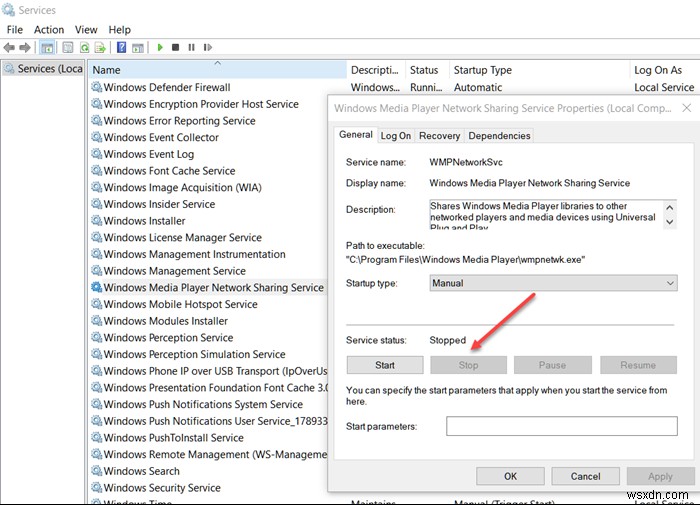Click the Export List toolbar icon
Viewport: 700px width, 505px height.
(100, 47)
